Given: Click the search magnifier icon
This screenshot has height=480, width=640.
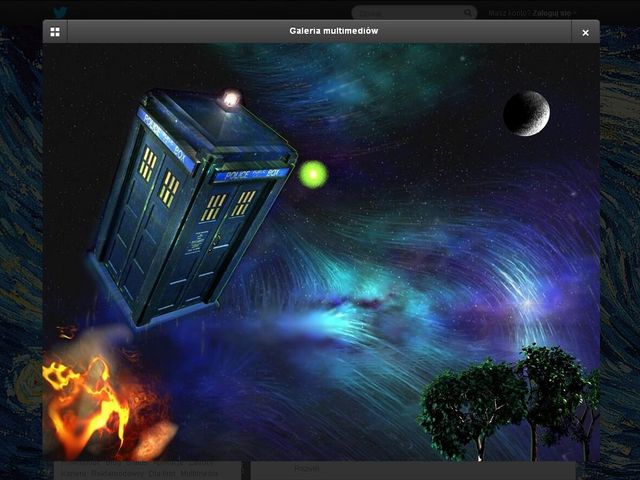Looking at the screenshot, I should [468, 13].
